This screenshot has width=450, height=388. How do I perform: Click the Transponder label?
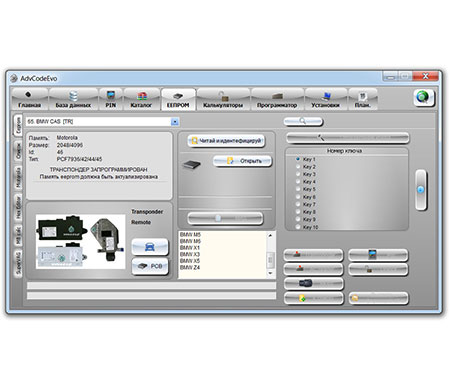point(147,212)
